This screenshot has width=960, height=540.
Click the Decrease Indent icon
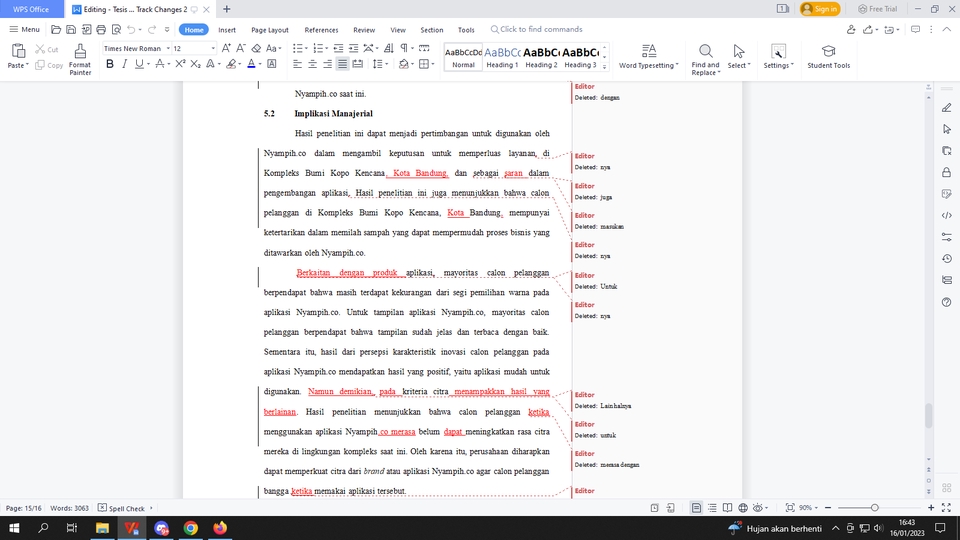tap(338, 48)
